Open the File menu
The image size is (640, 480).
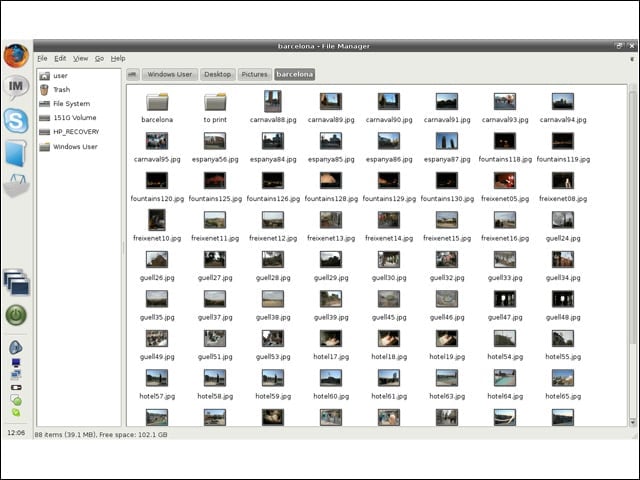coord(42,58)
